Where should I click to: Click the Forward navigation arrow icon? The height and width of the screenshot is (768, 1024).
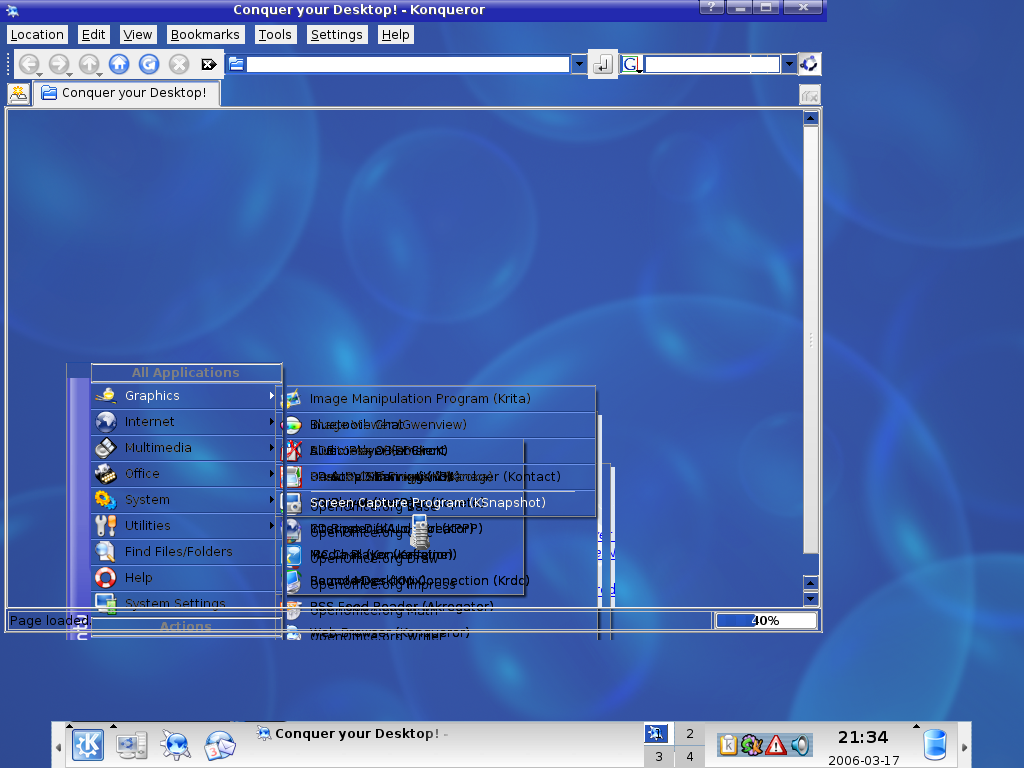59,64
